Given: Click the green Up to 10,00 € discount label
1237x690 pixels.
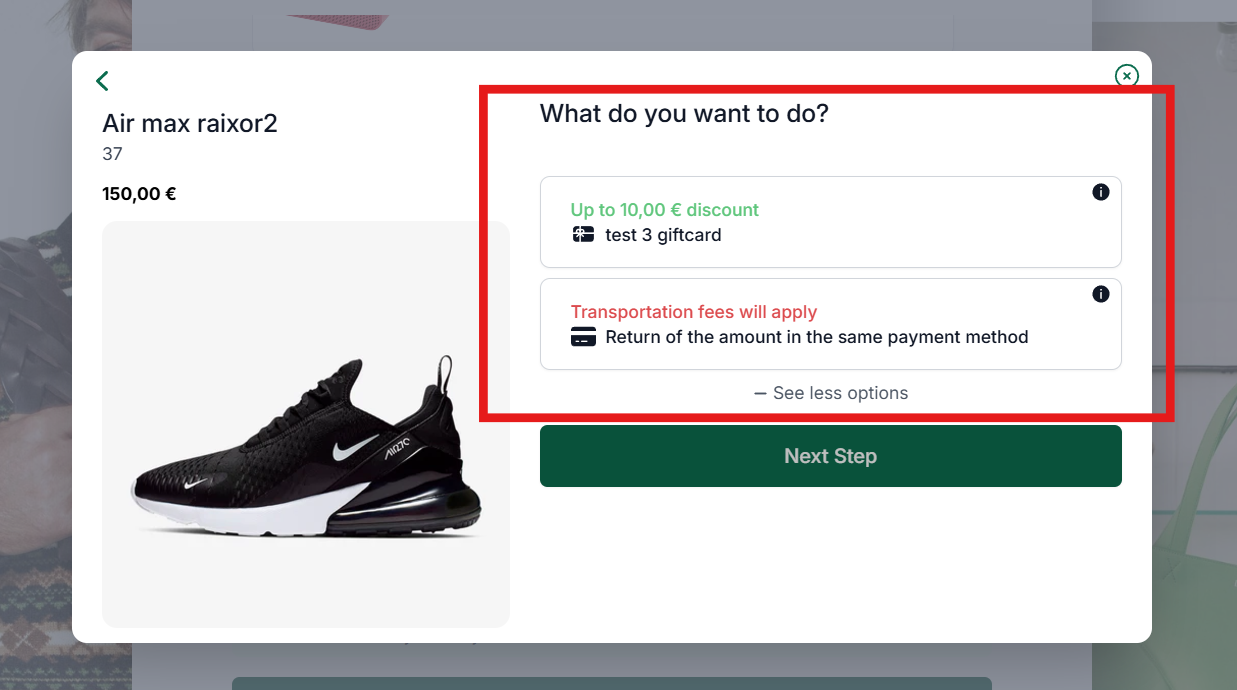Looking at the screenshot, I should click(x=665, y=210).
